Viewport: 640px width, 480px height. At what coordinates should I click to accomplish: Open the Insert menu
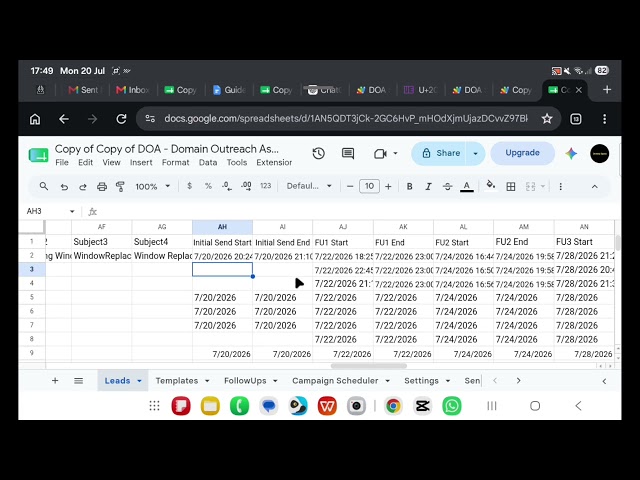(141, 162)
